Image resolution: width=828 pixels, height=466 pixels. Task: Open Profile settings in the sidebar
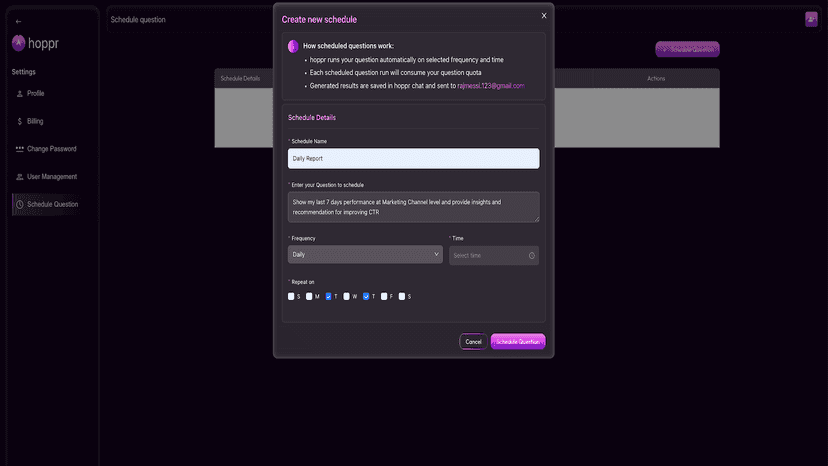(x=35, y=94)
